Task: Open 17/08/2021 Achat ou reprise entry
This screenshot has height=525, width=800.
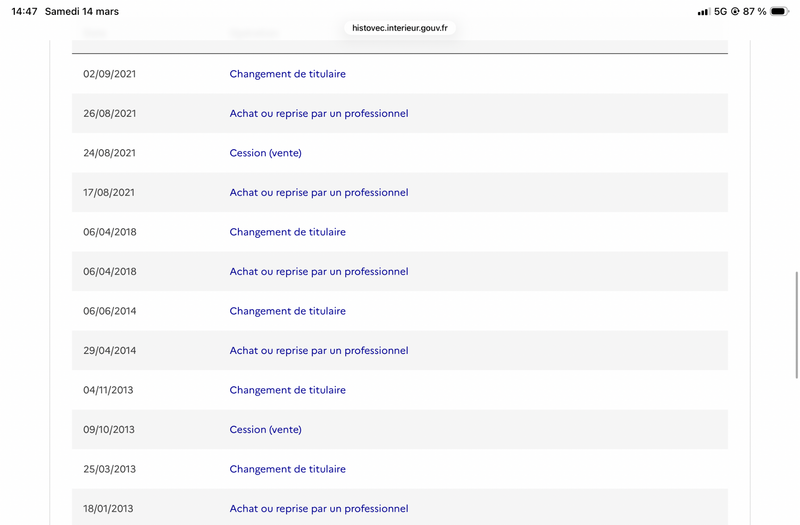Action: [318, 192]
